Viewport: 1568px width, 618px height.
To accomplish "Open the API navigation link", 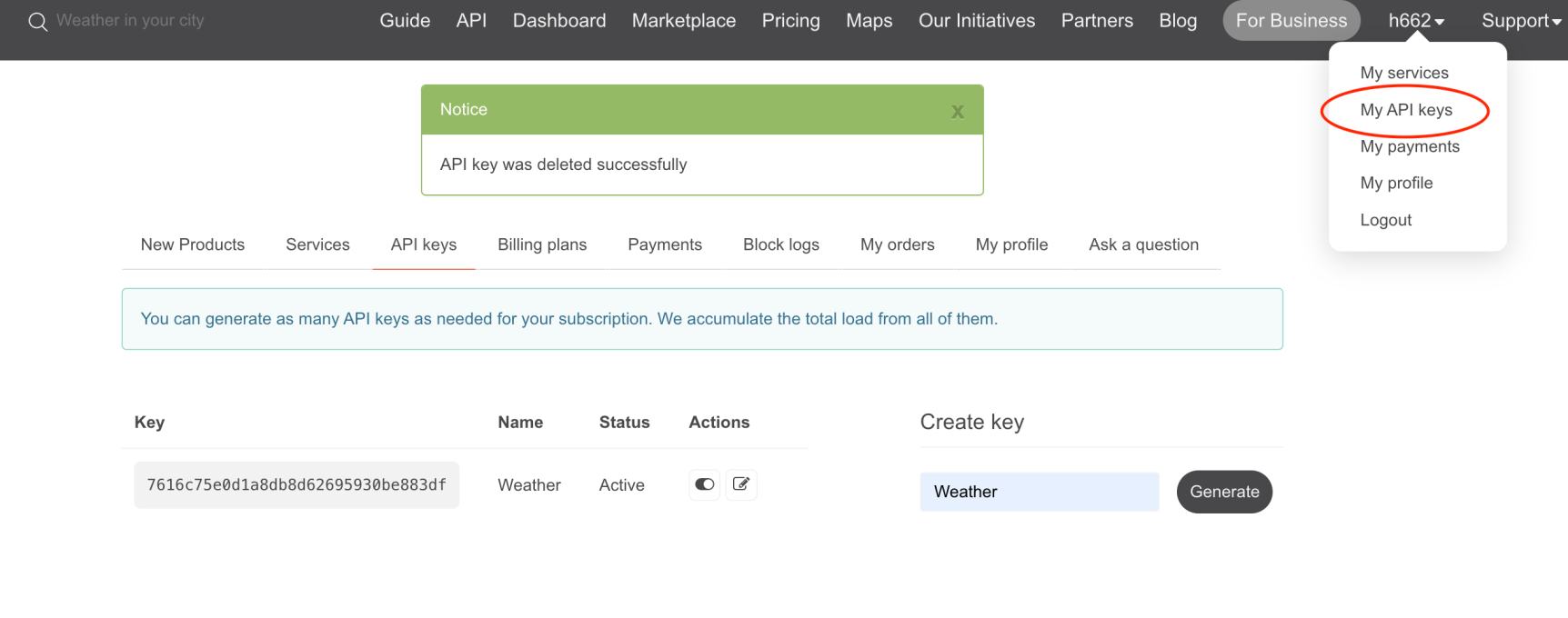I will click(471, 21).
